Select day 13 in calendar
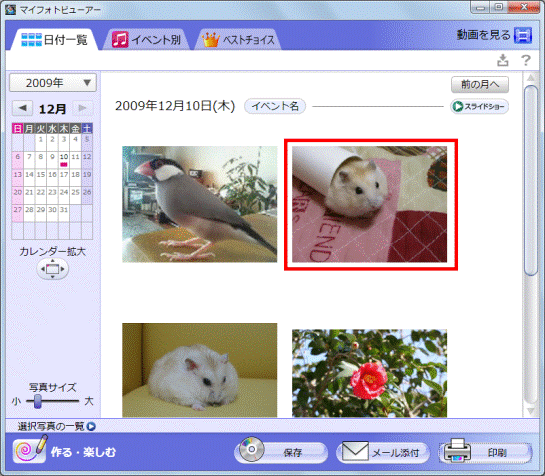This screenshot has height=476, width=545. coord(17,177)
